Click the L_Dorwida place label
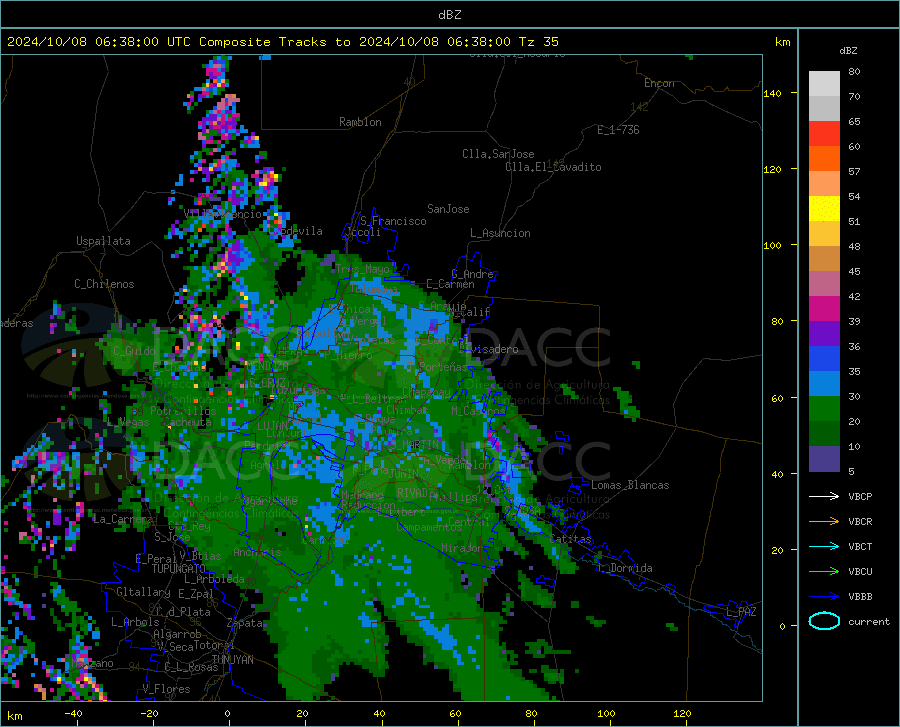 coord(625,568)
